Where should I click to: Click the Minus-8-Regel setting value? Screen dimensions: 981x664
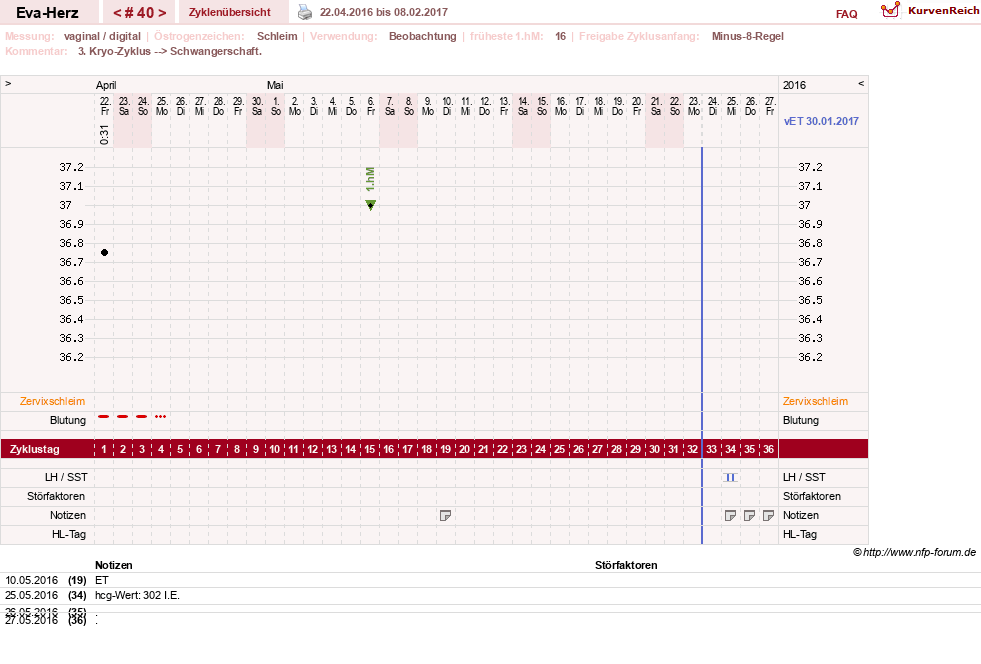(x=748, y=36)
